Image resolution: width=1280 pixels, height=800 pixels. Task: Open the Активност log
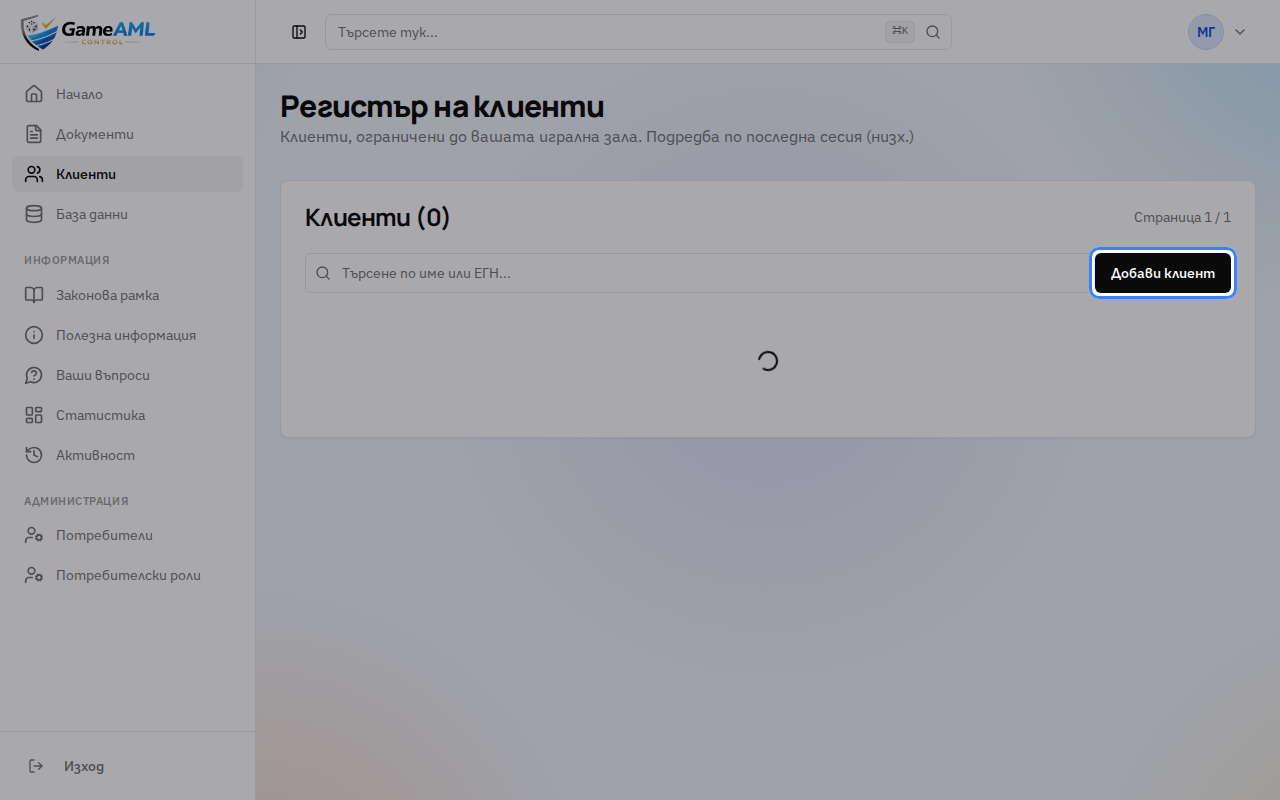[127, 455]
